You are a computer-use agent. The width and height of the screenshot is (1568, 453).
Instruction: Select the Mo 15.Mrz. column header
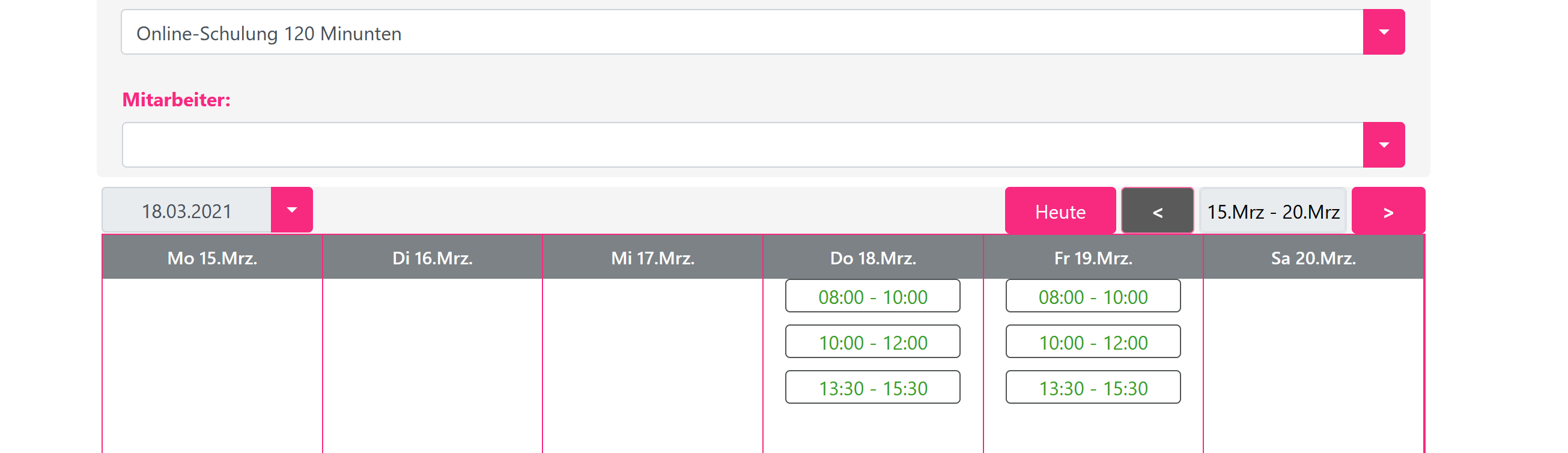[212, 258]
